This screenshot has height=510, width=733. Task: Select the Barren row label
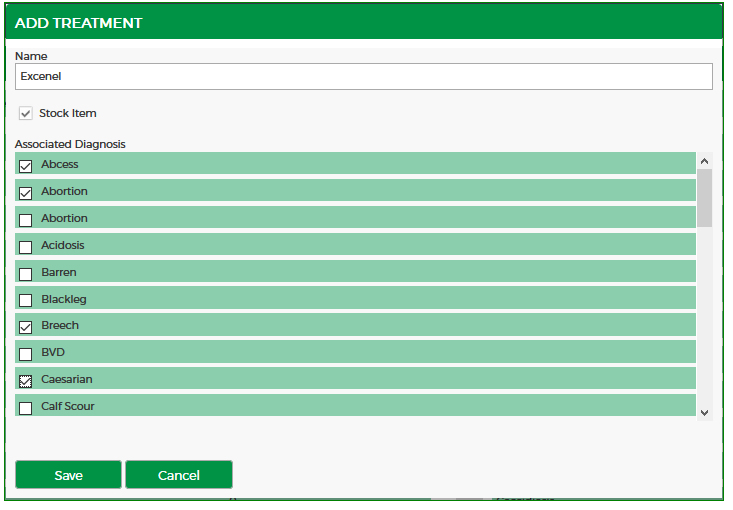(x=59, y=273)
